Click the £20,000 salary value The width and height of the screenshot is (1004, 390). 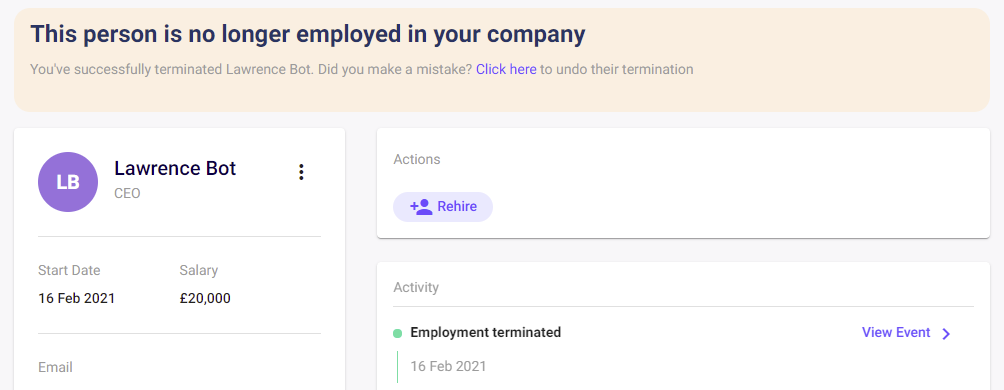click(x=205, y=298)
